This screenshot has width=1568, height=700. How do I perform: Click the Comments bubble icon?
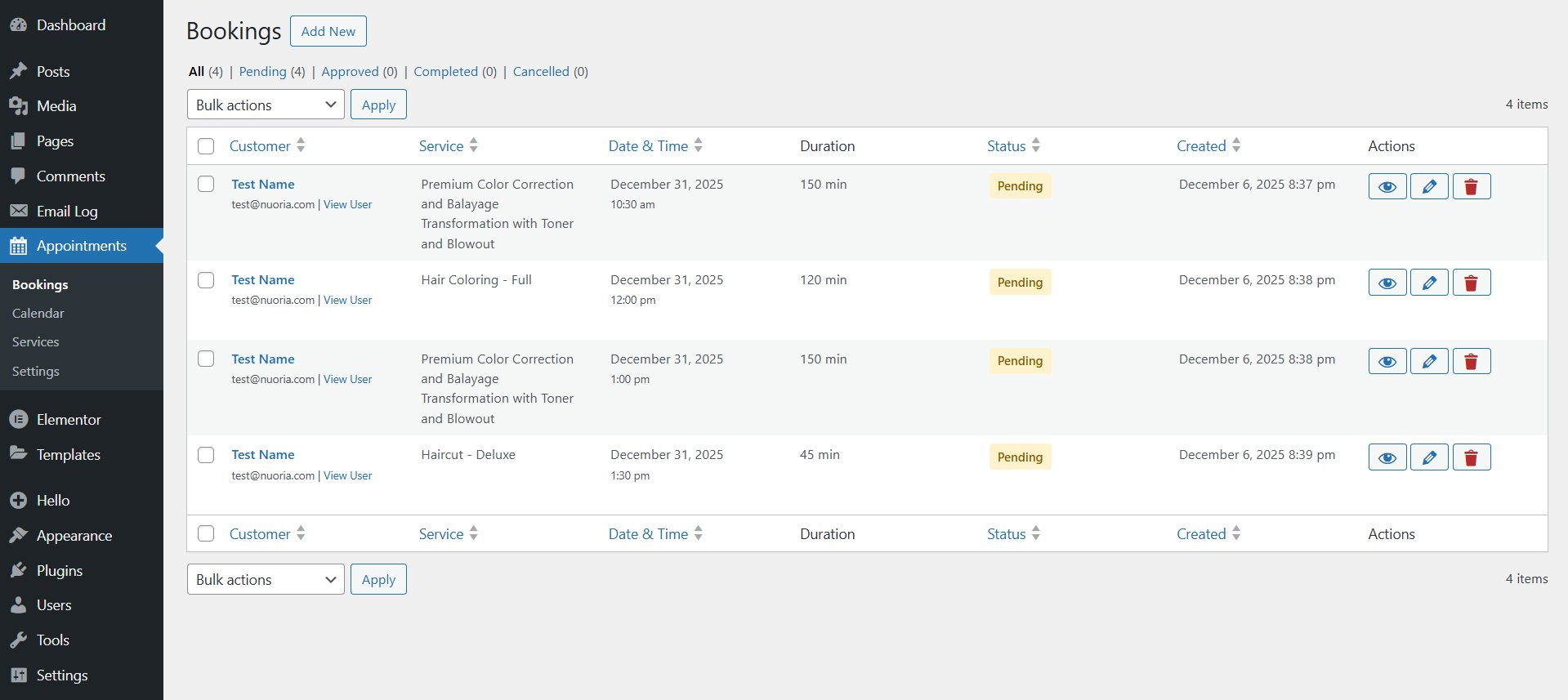[x=18, y=176]
